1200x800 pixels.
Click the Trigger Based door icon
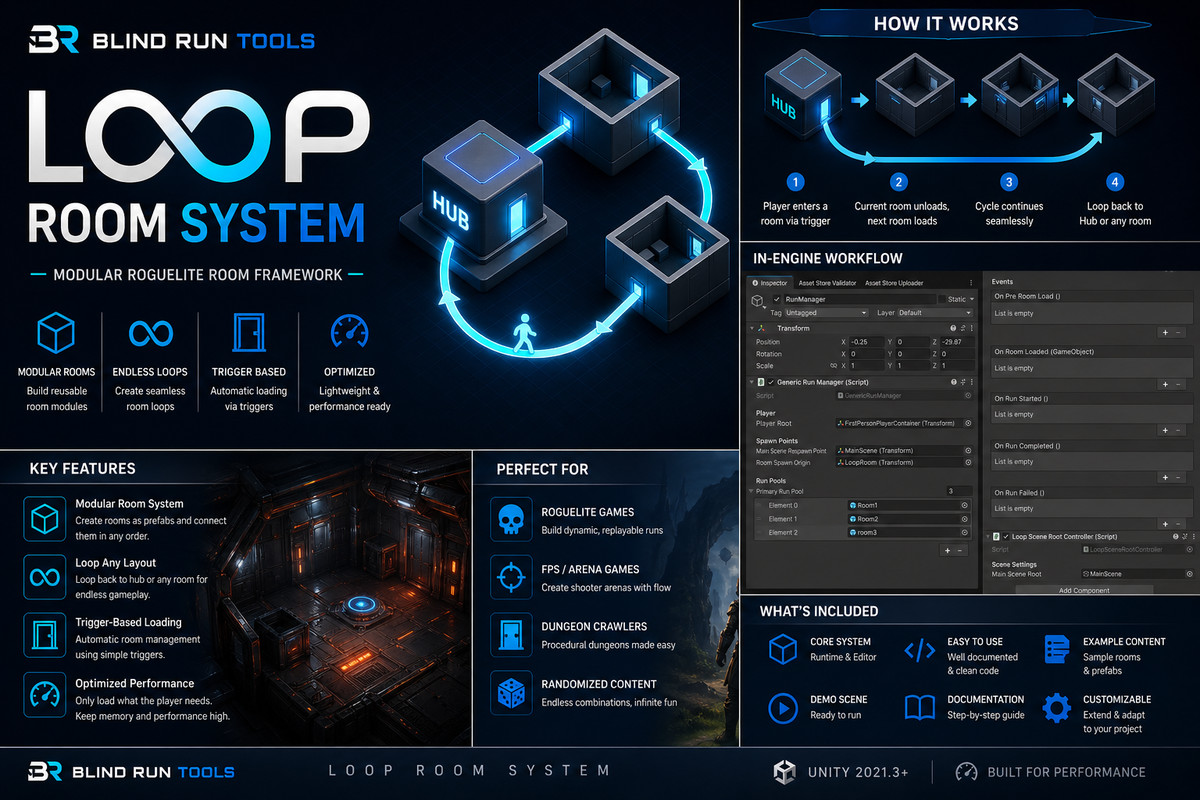pyautogui.click(x=249, y=332)
